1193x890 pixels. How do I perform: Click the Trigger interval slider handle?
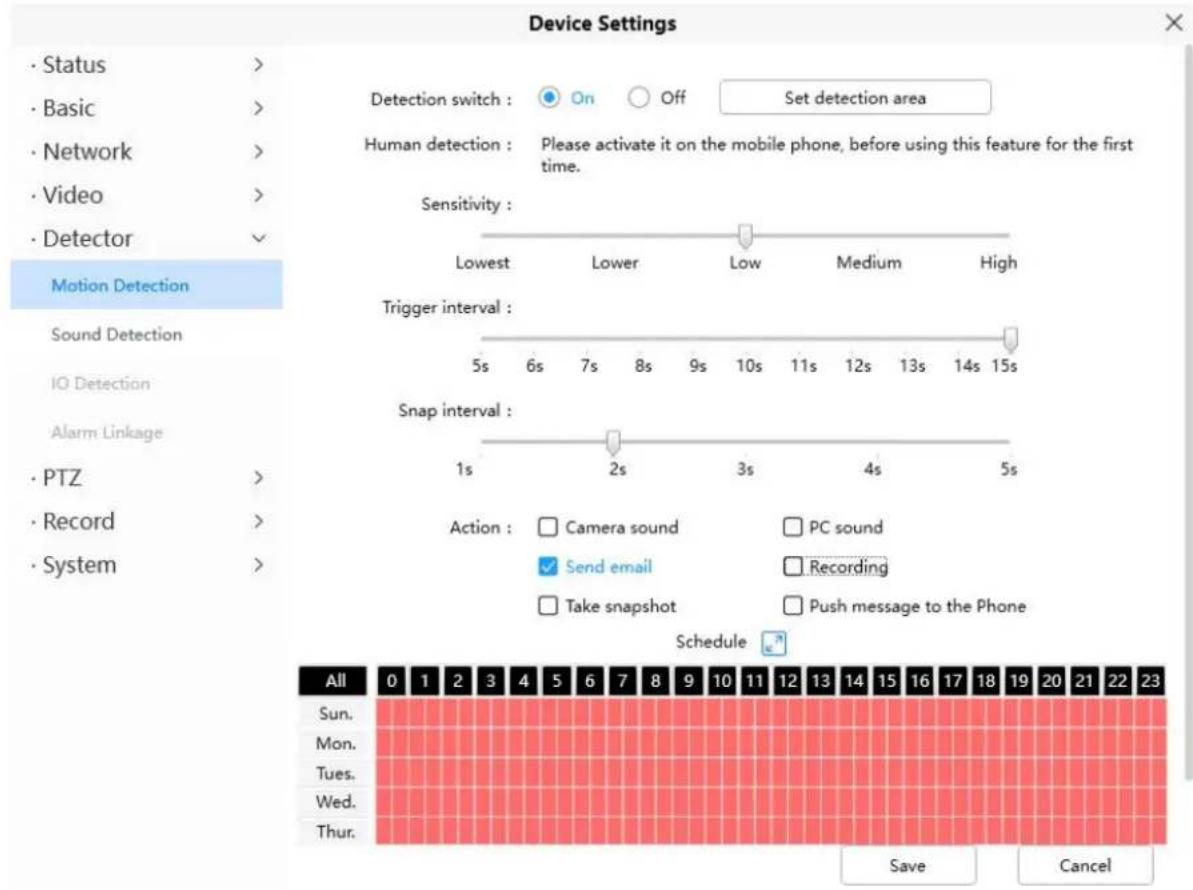pyautogui.click(x=1010, y=339)
